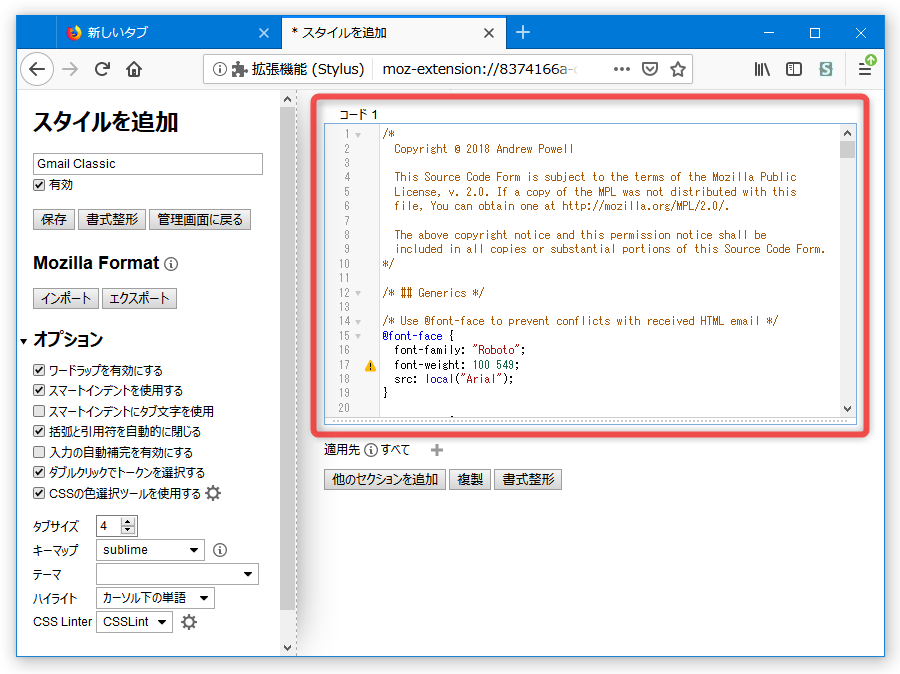Click the warning icon on line 17
Viewport: 900px width, 674px height.
[370, 366]
